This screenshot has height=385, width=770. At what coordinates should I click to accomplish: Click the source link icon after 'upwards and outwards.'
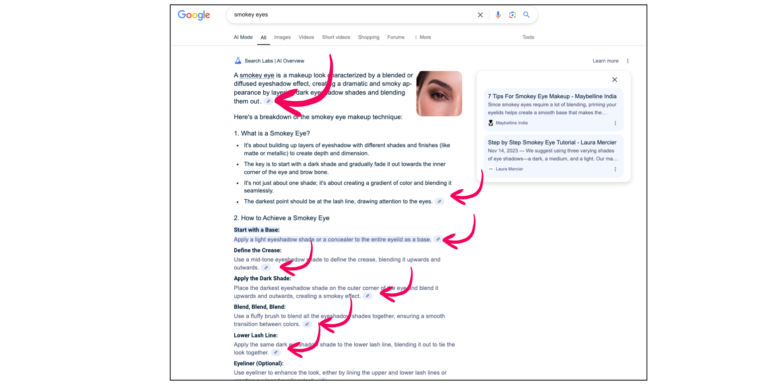[266, 268]
